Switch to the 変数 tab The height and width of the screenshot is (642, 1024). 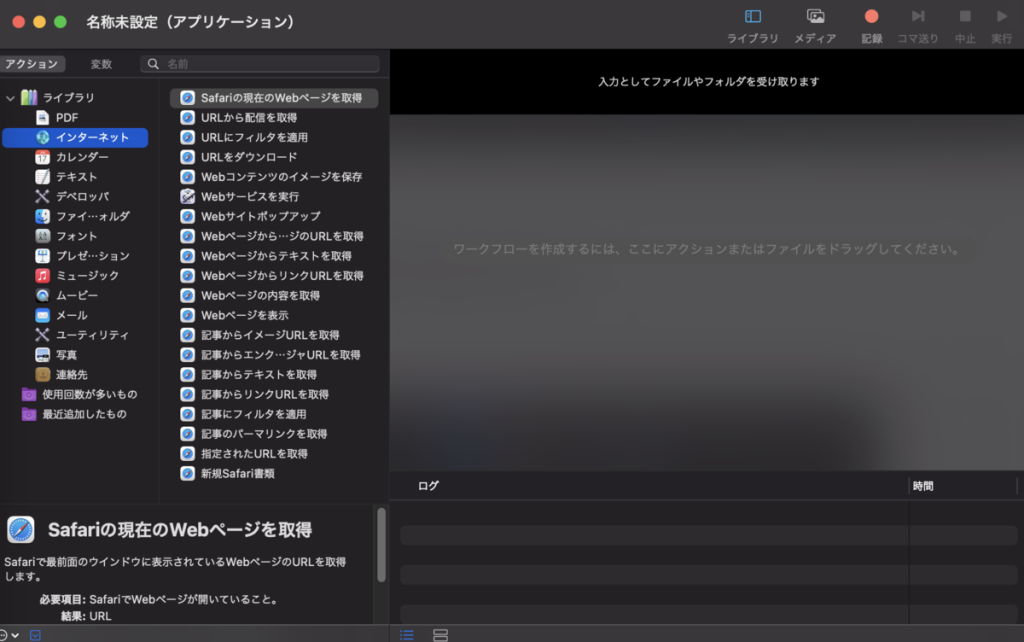(x=101, y=64)
